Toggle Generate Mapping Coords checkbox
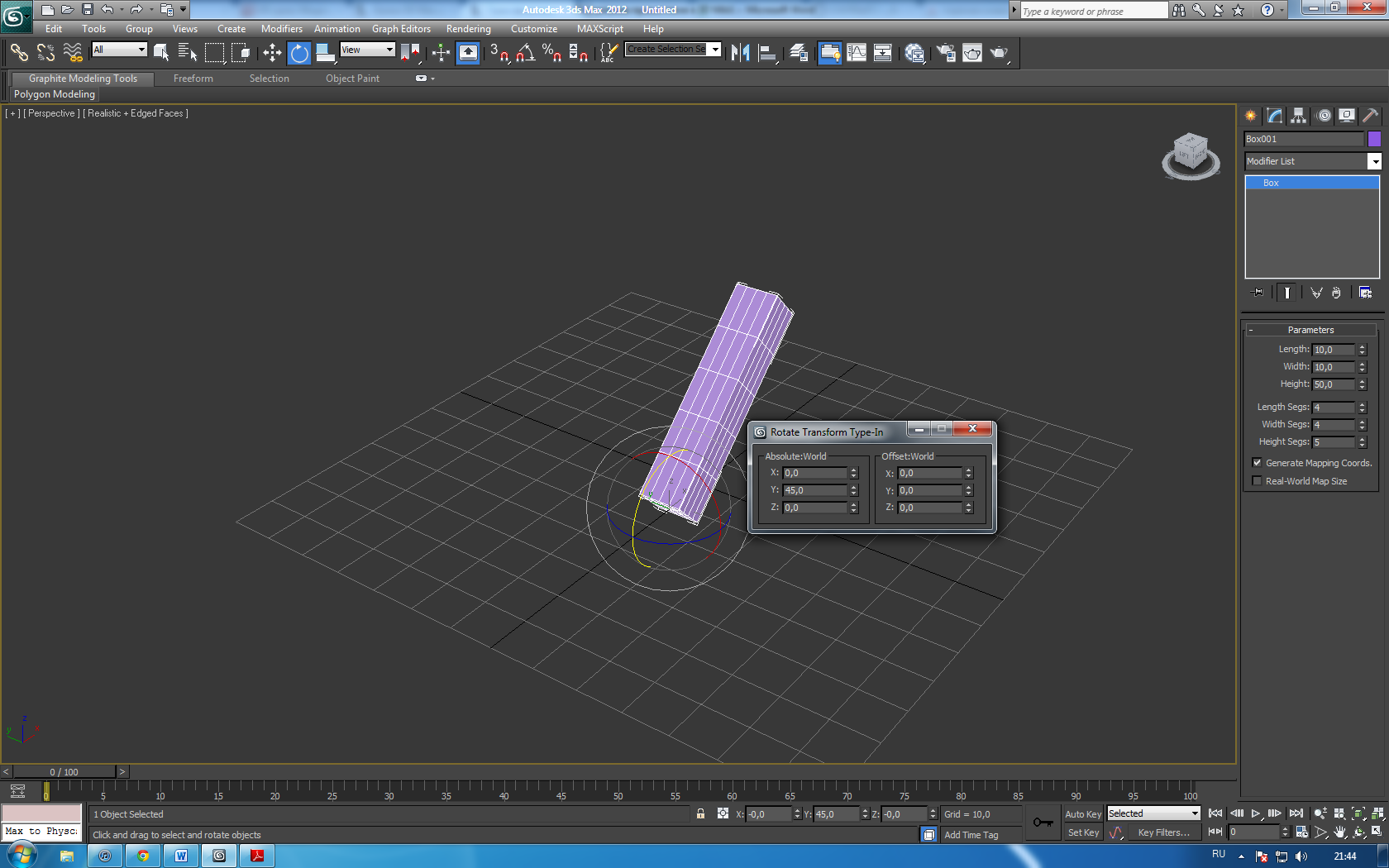Viewport: 1389px width, 868px height. [x=1257, y=463]
